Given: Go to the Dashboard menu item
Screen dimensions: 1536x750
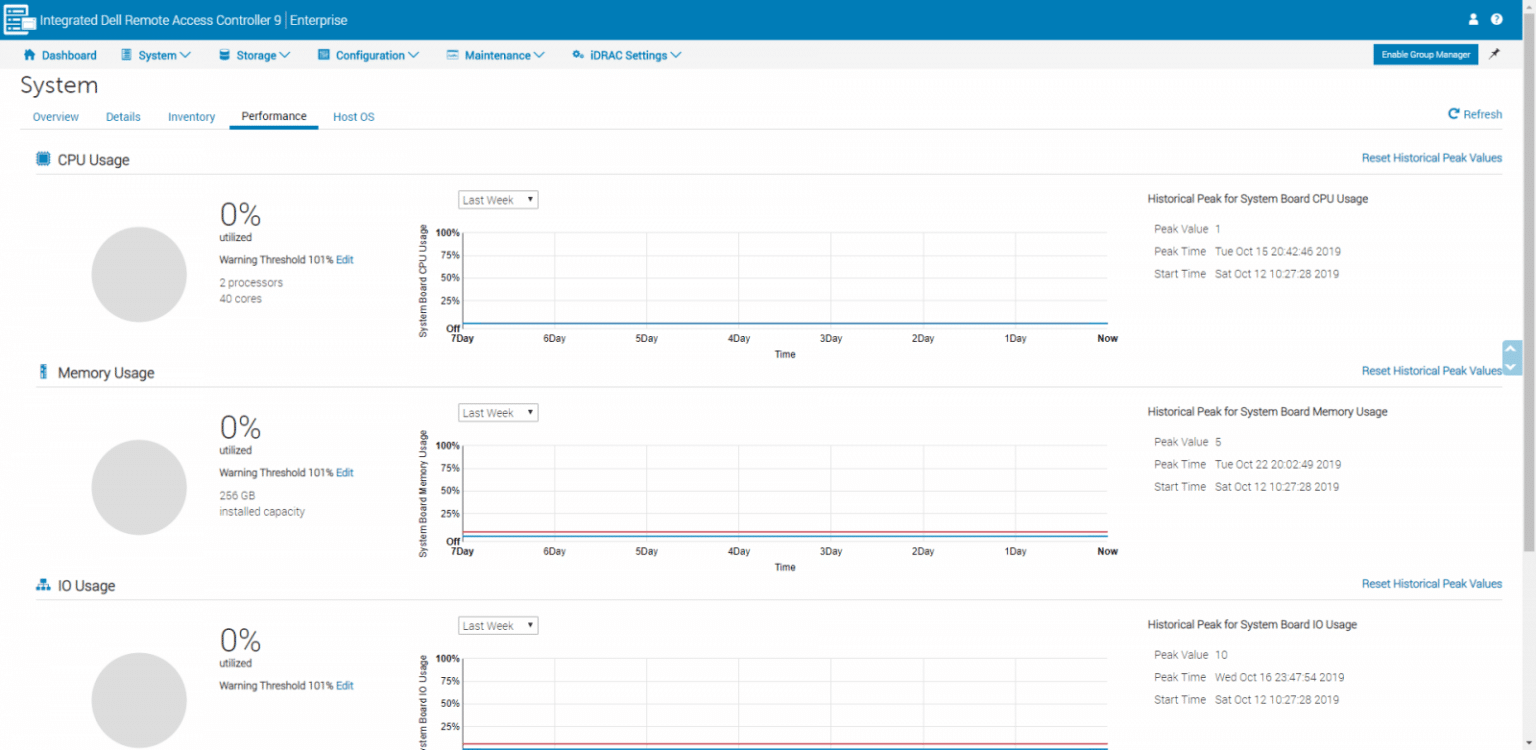Looking at the screenshot, I should click(60, 55).
